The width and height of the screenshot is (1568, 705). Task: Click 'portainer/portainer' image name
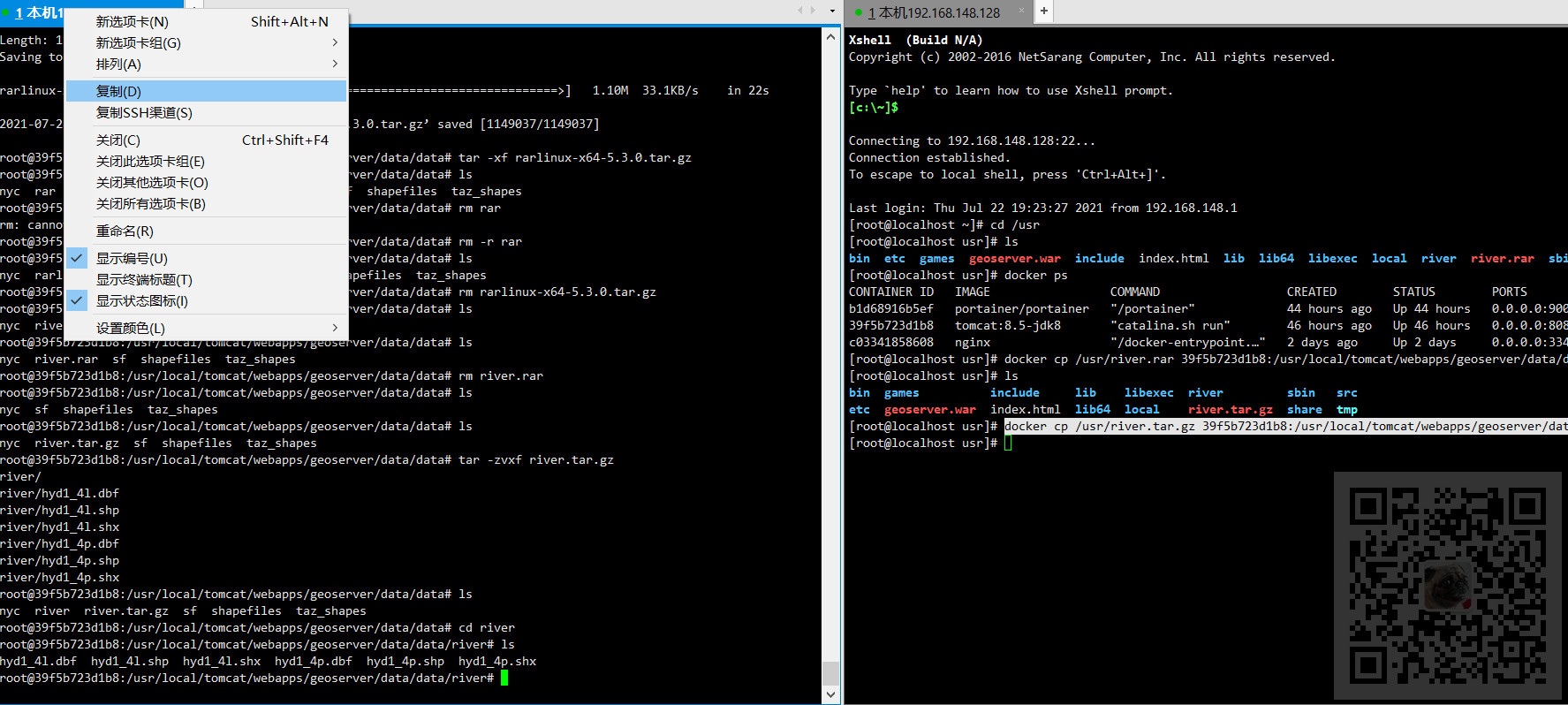[1022, 308]
